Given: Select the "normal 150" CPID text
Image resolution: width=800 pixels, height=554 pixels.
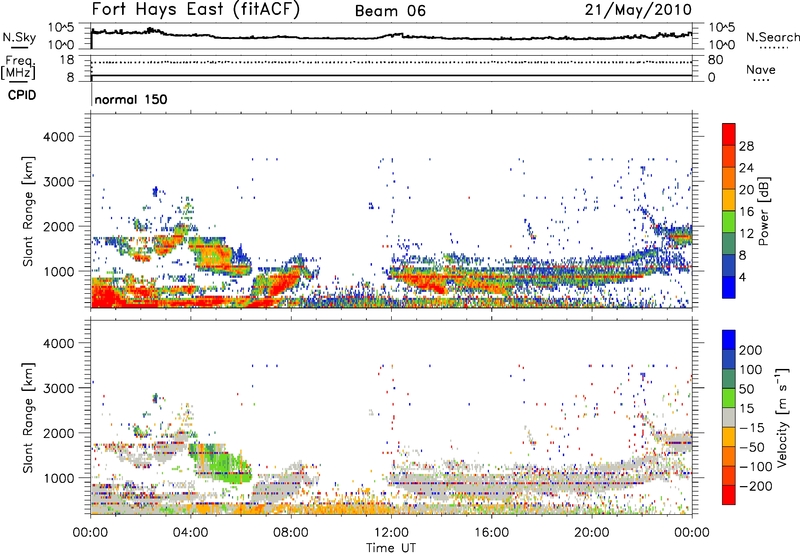Looking at the screenshot, I should coord(131,99).
